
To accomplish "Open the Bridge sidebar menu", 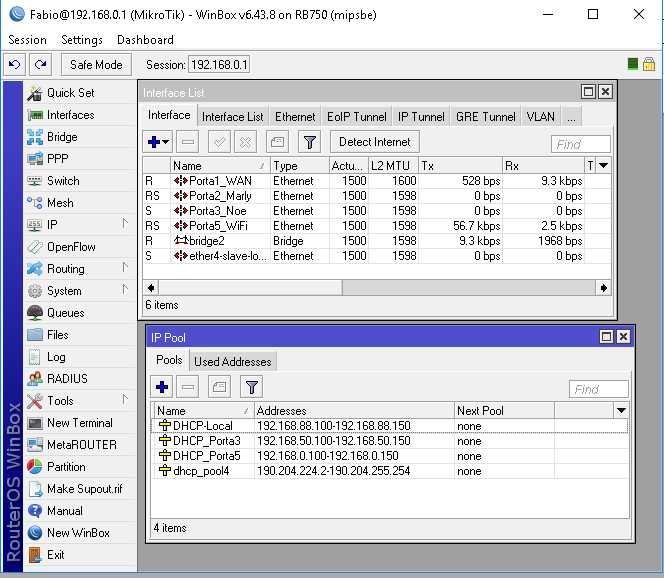I will [x=80, y=137].
